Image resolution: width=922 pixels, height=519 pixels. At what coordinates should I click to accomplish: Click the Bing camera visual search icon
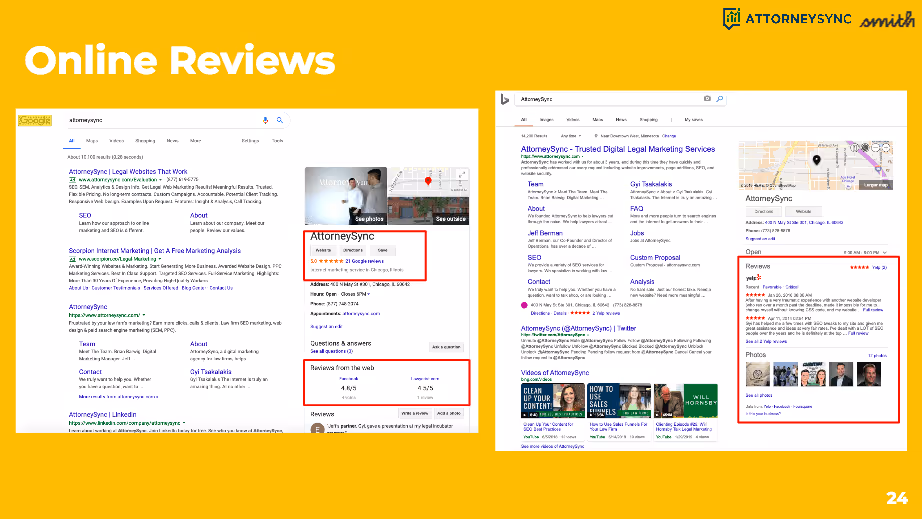click(707, 99)
